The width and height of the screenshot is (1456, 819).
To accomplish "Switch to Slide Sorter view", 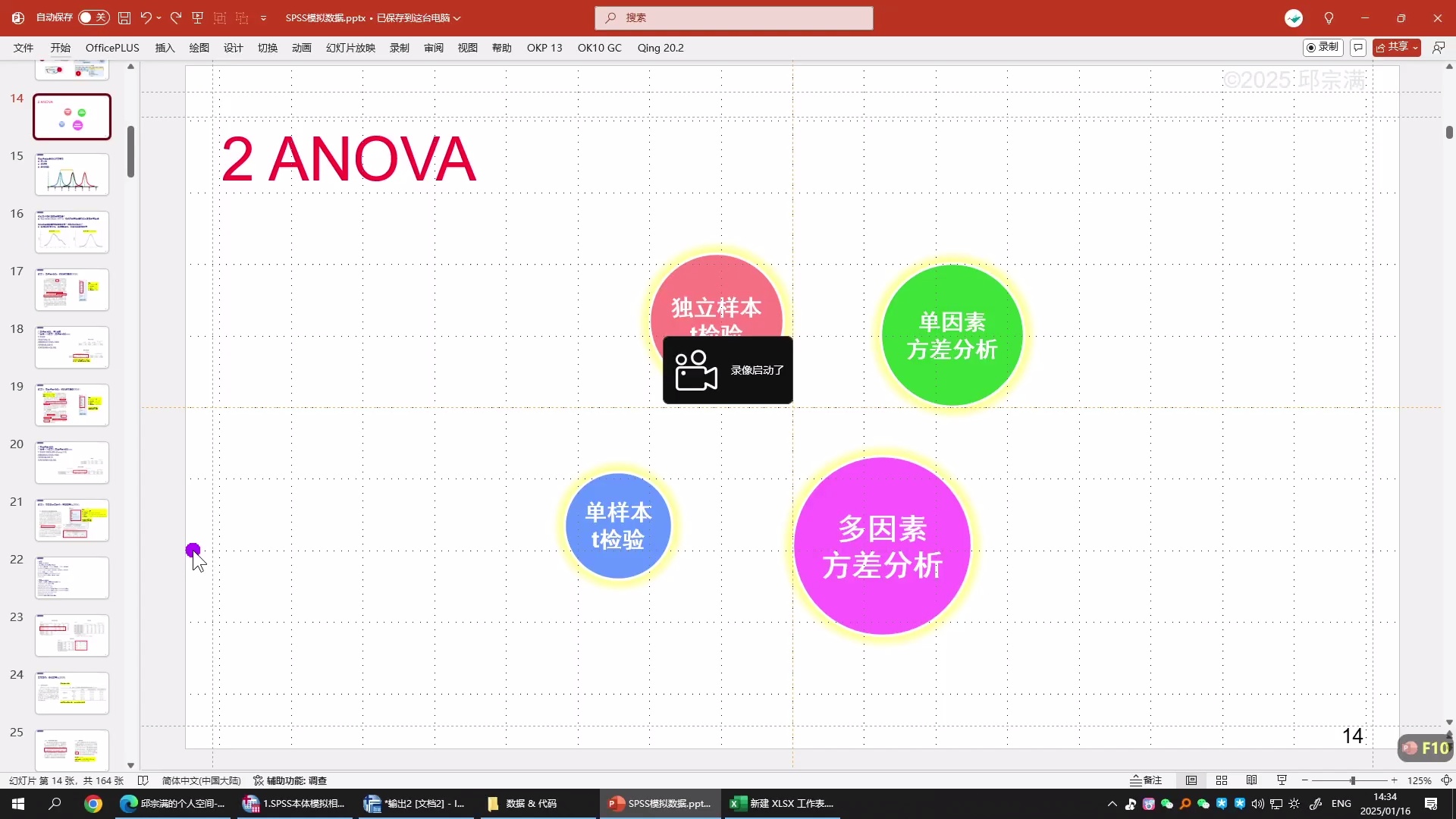I will point(1222,780).
